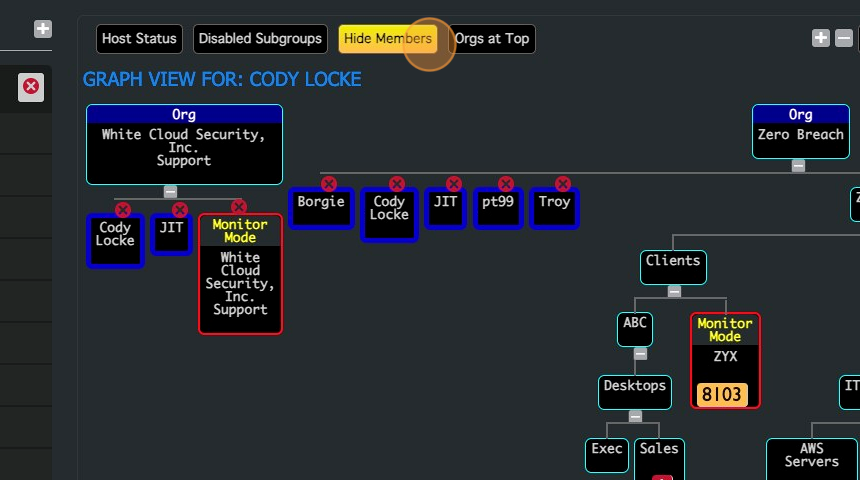The width and height of the screenshot is (860, 480).
Task: Zoom in graph with plus icon
Action: coord(821,38)
